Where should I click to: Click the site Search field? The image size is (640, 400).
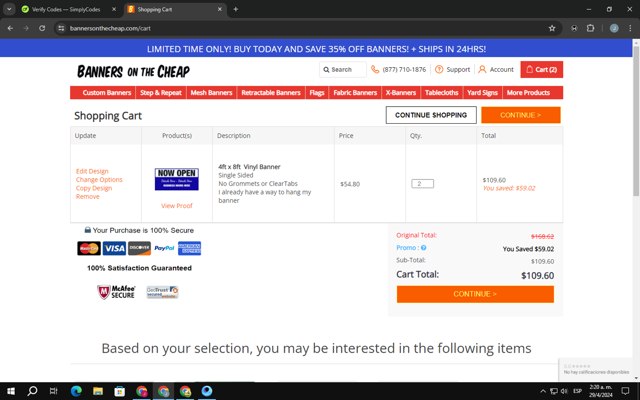(342, 69)
